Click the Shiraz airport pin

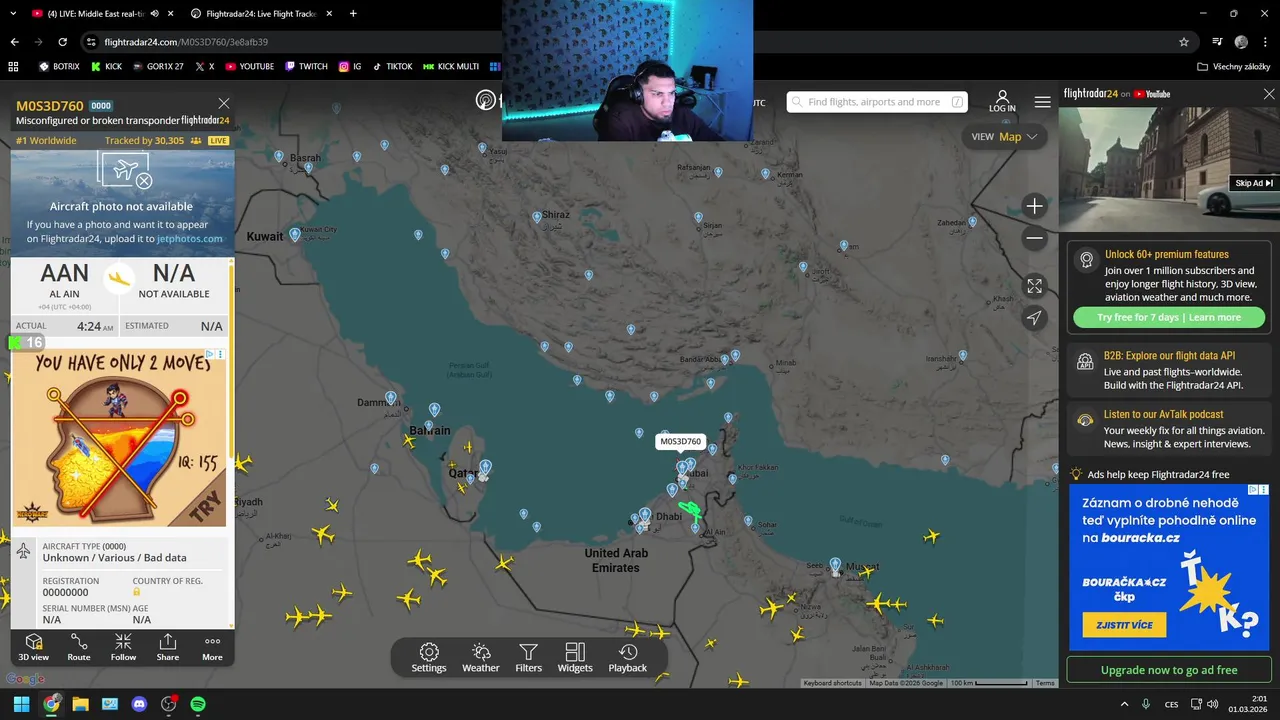(537, 216)
